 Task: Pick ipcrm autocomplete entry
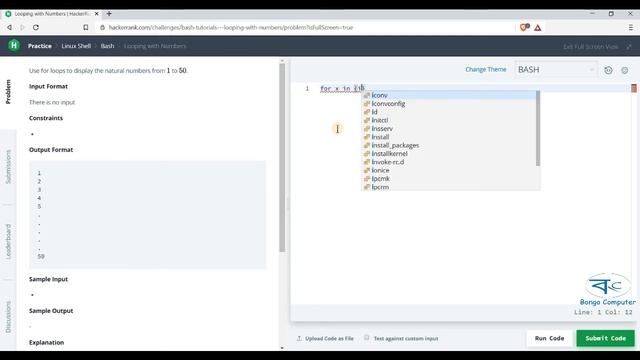[x=450, y=187]
